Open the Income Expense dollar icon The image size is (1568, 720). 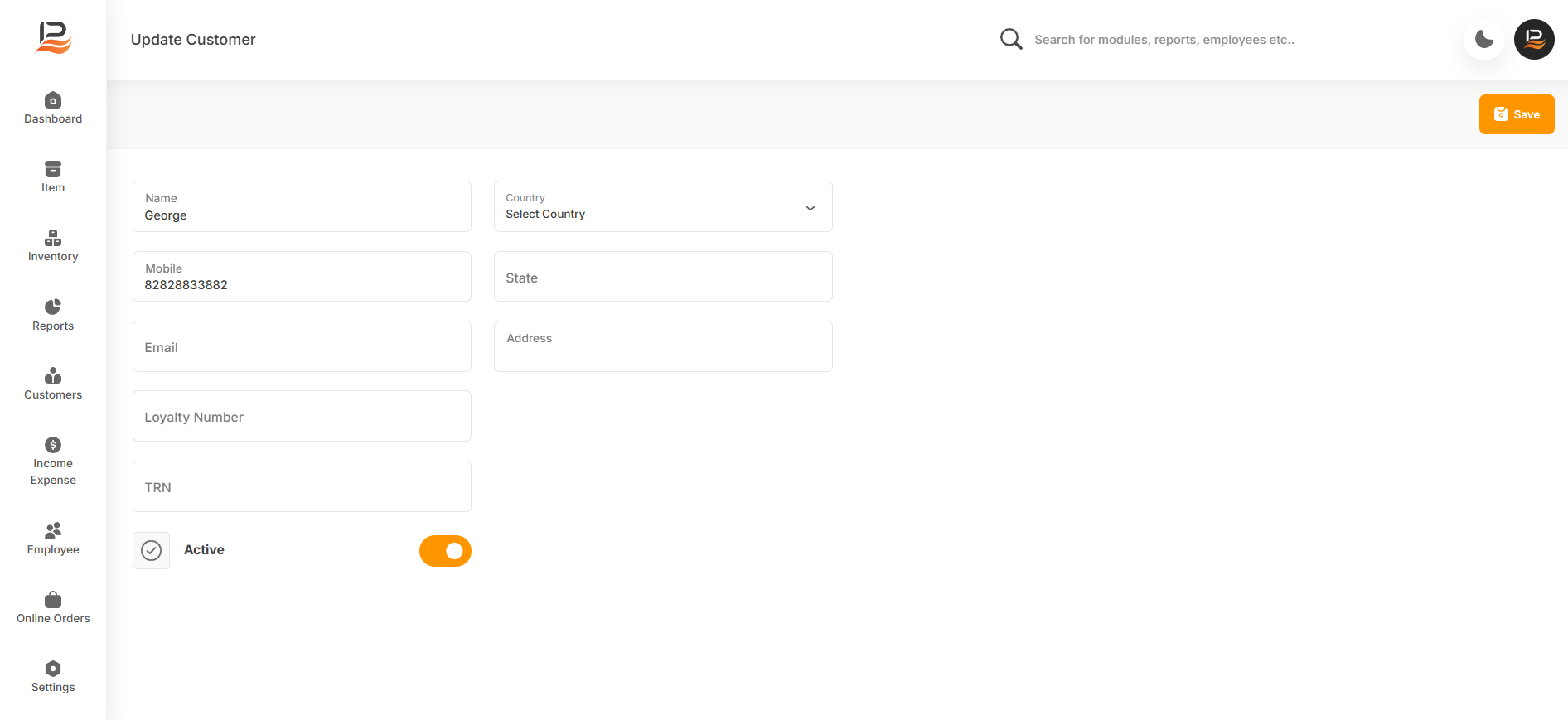53,445
